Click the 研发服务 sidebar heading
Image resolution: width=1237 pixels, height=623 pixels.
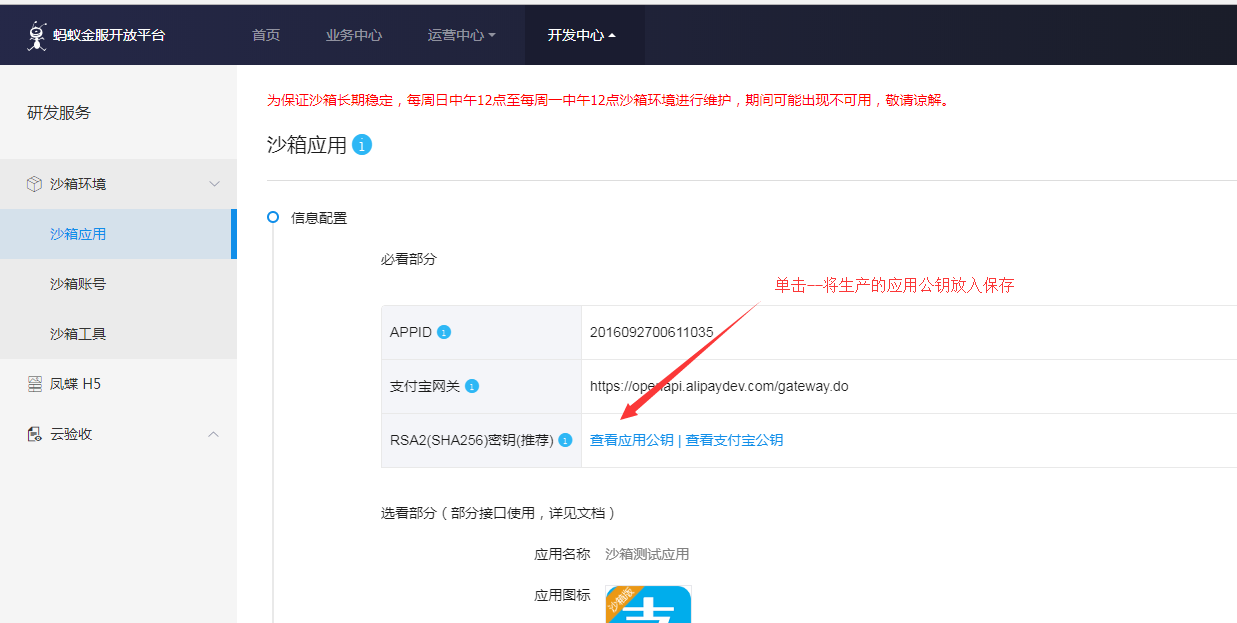(59, 113)
